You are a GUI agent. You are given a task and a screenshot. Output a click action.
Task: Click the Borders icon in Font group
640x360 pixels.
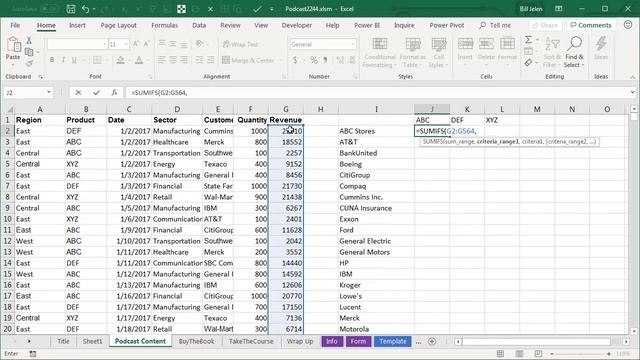(97, 60)
